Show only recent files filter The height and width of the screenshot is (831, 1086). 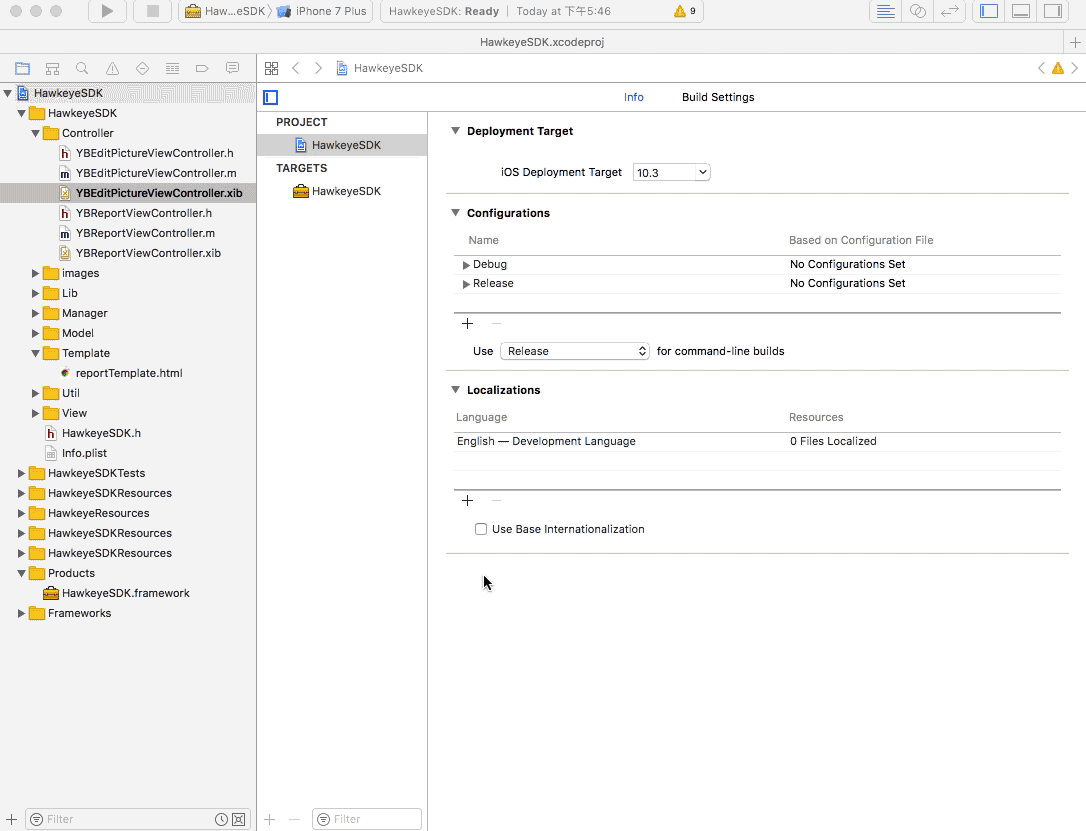[222, 819]
